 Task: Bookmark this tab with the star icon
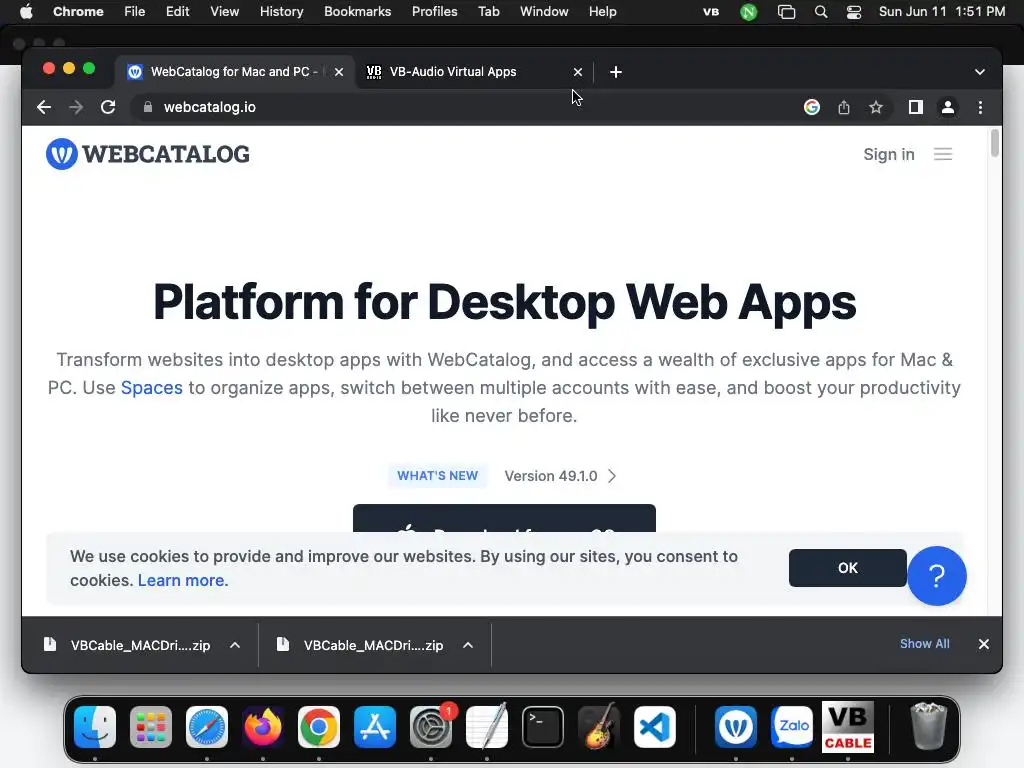(x=876, y=107)
